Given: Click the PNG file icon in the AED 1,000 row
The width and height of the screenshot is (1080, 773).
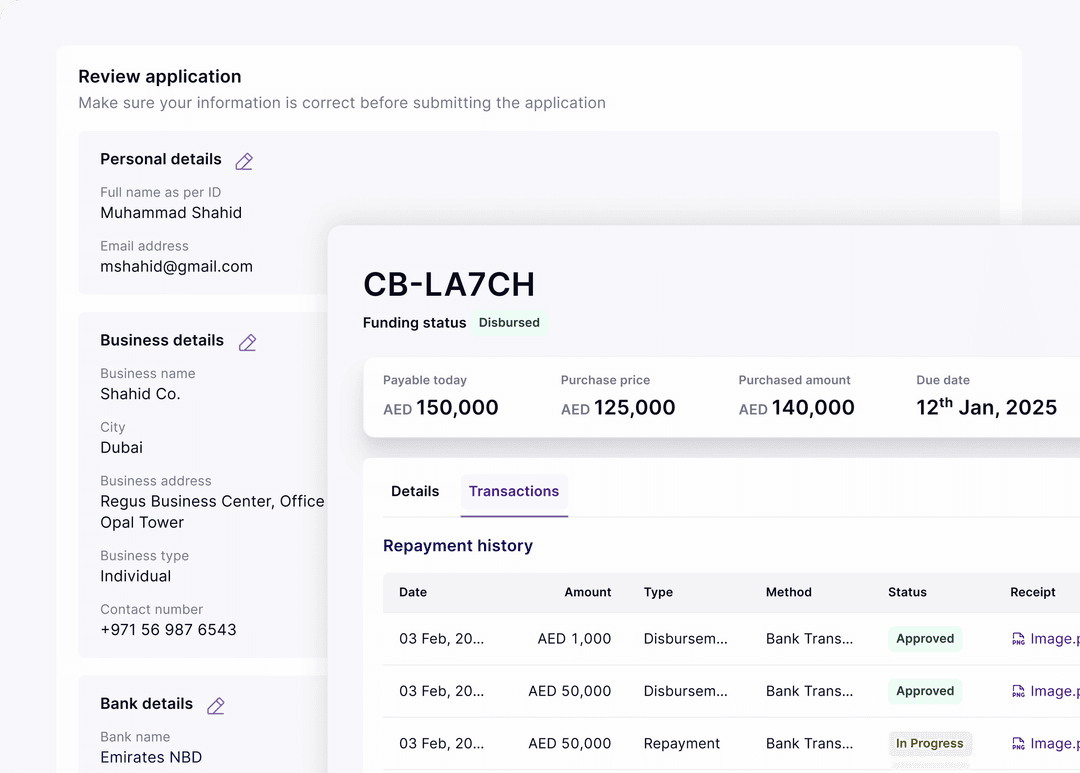Looking at the screenshot, I should tap(1018, 639).
